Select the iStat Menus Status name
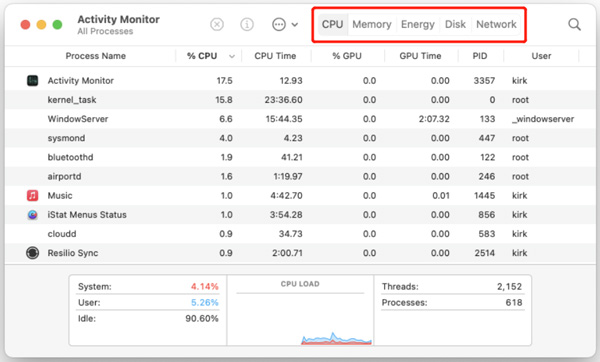The width and height of the screenshot is (600, 362). (x=87, y=215)
